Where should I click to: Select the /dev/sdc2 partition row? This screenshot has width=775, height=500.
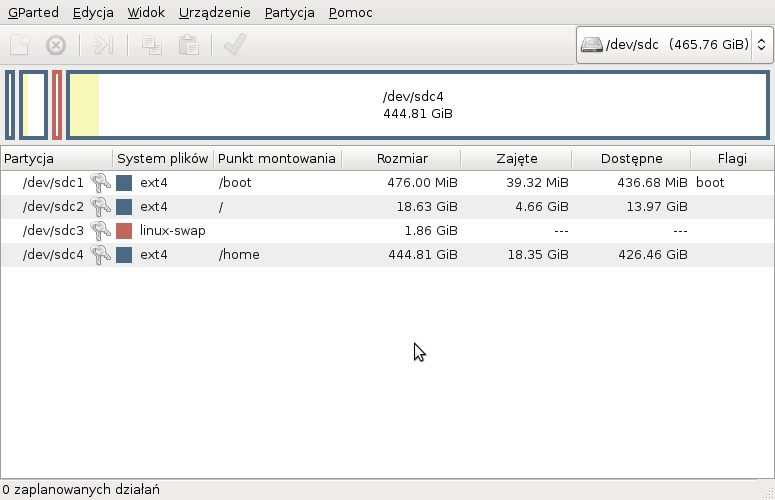(x=300, y=207)
